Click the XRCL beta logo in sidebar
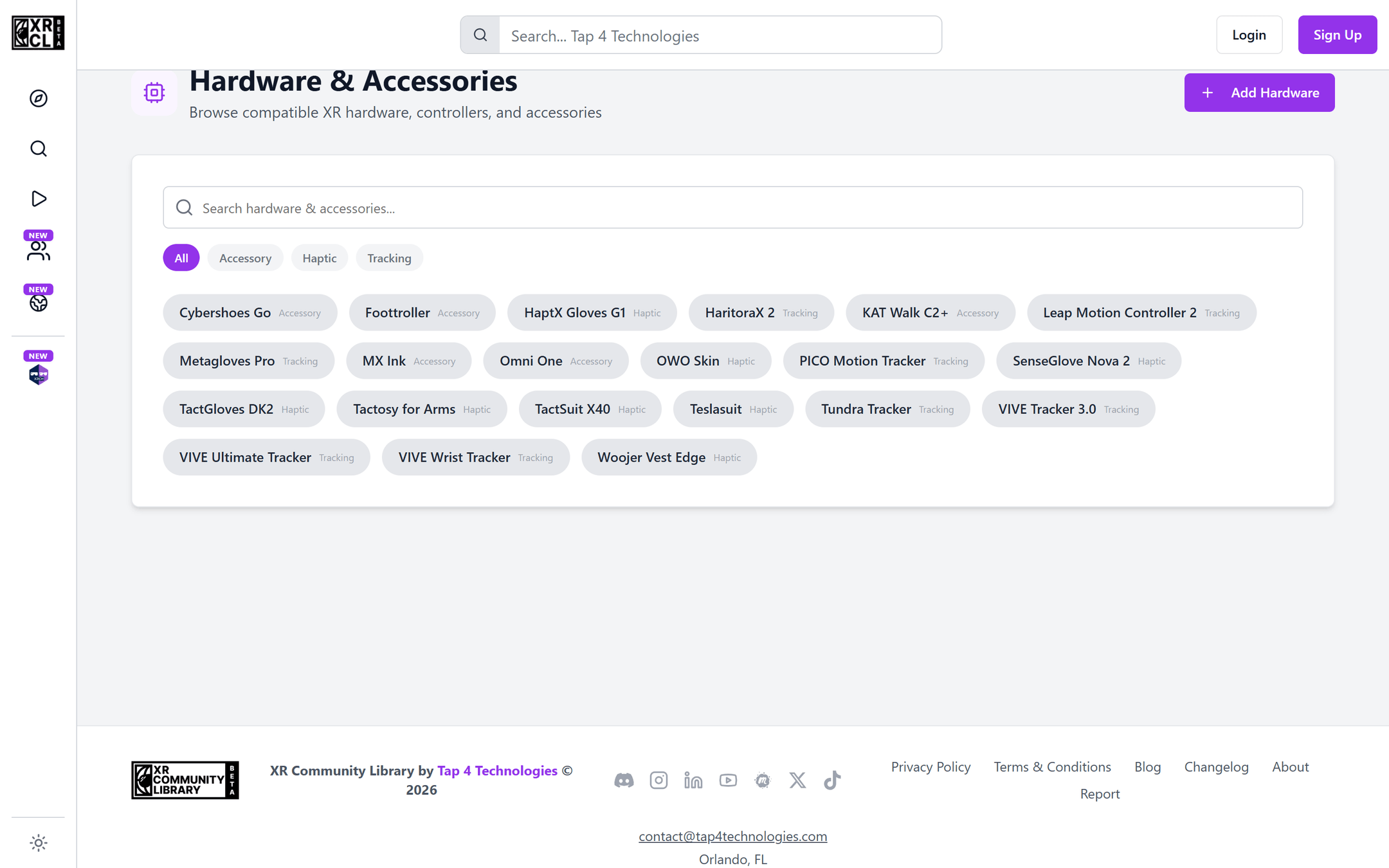Viewport: 1389px width, 868px height. (38, 33)
